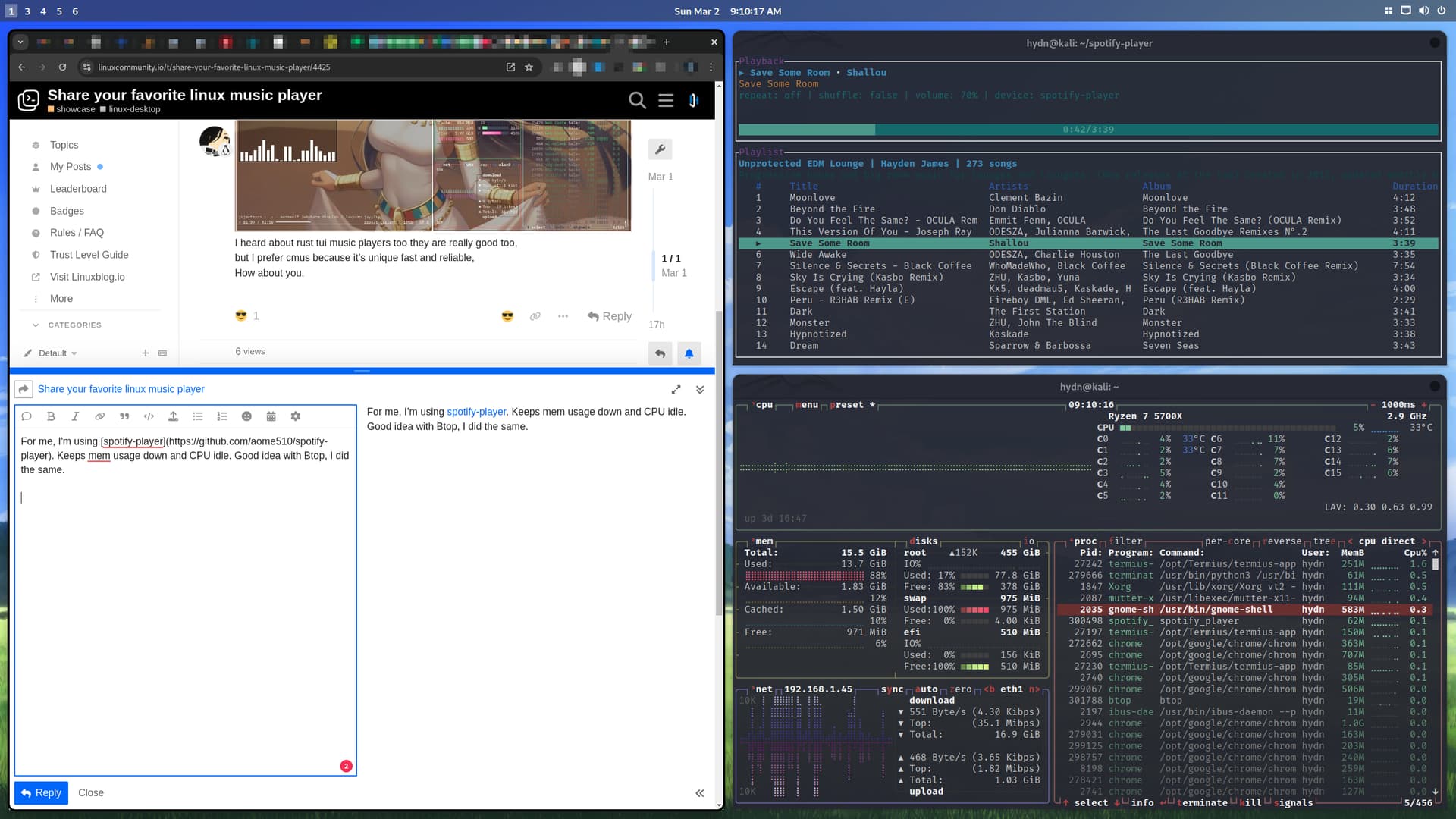Open the Linux community site logo
Image resolution: width=1456 pixels, height=819 pixels.
click(x=28, y=100)
